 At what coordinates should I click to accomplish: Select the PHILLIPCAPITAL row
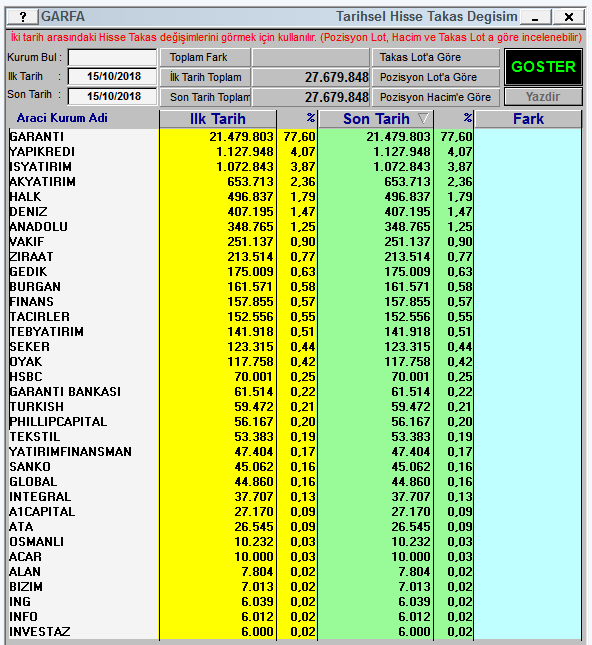coord(295,422)
